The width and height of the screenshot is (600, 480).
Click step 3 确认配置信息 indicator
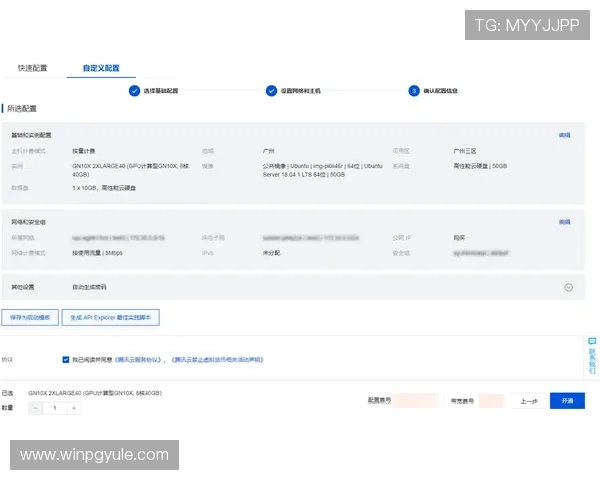pos(414,91)
